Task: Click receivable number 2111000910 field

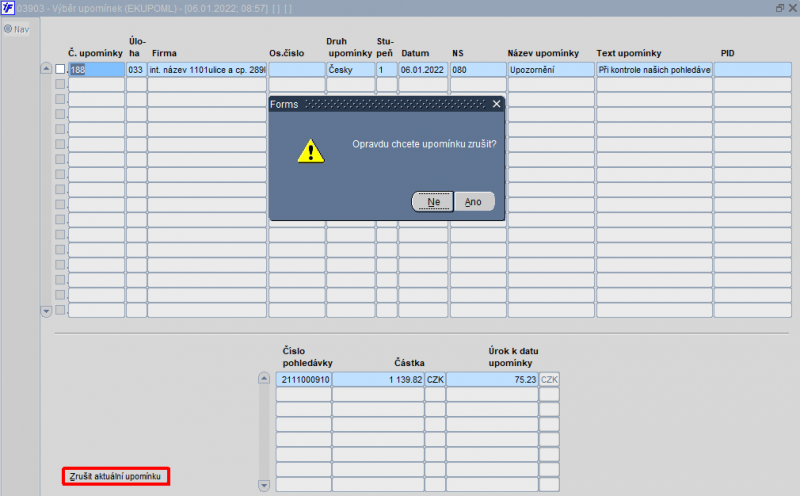Action: pos(304,380)
